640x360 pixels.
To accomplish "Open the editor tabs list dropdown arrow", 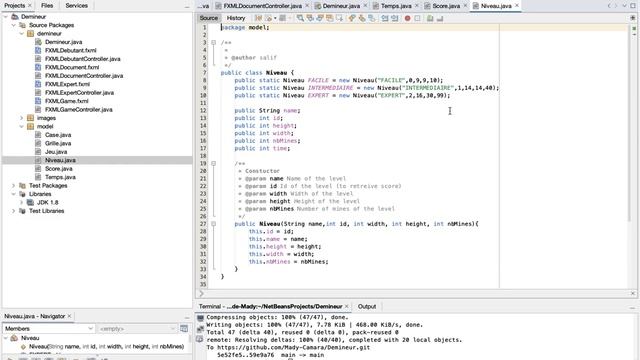I will (624, 6).
